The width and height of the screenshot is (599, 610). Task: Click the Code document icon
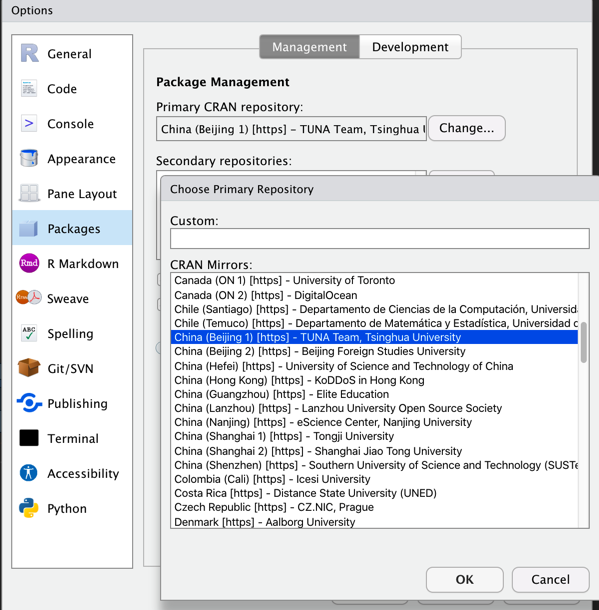click(29, 88)
